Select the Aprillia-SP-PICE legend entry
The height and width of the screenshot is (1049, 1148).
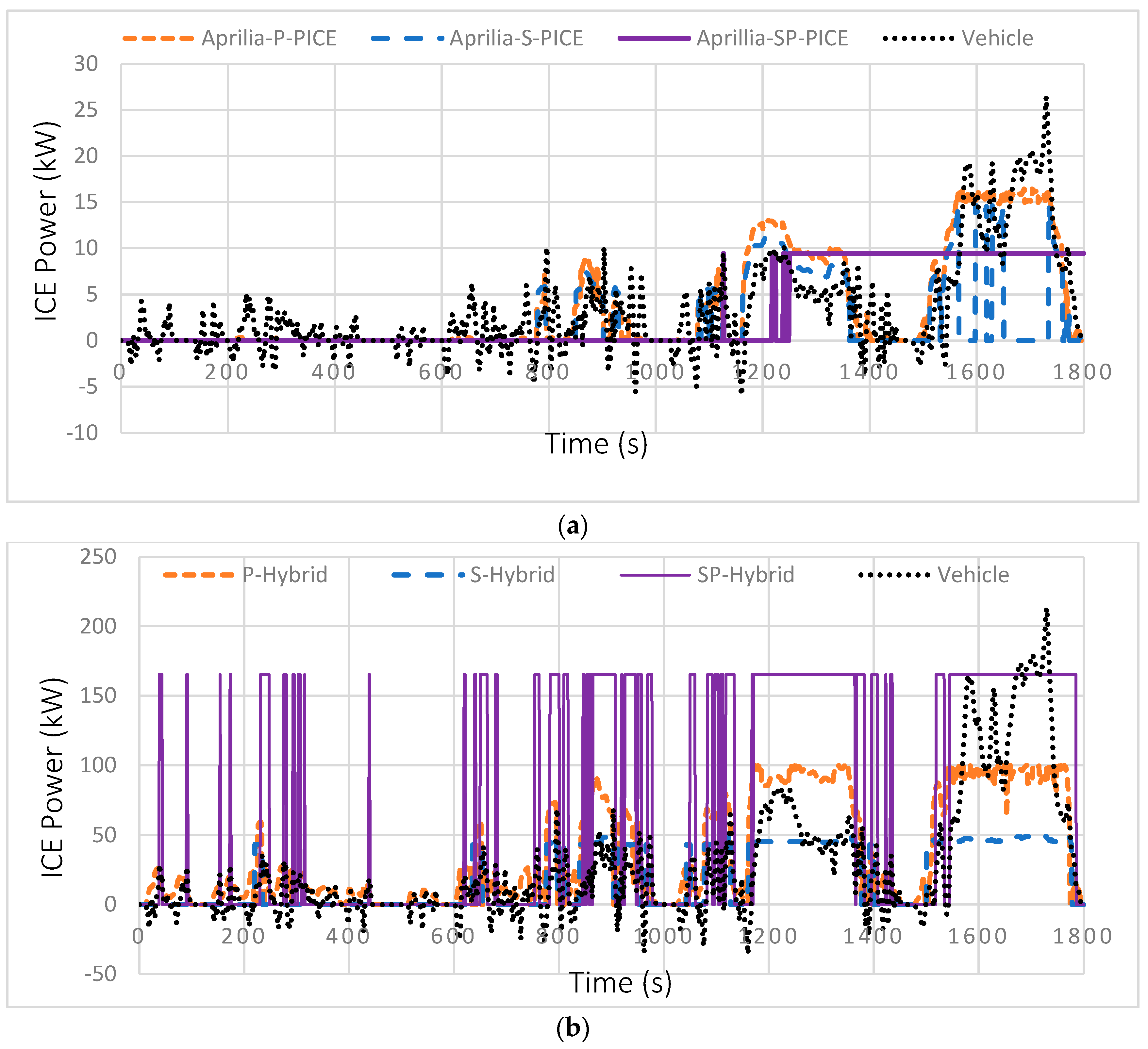(772, 38)
